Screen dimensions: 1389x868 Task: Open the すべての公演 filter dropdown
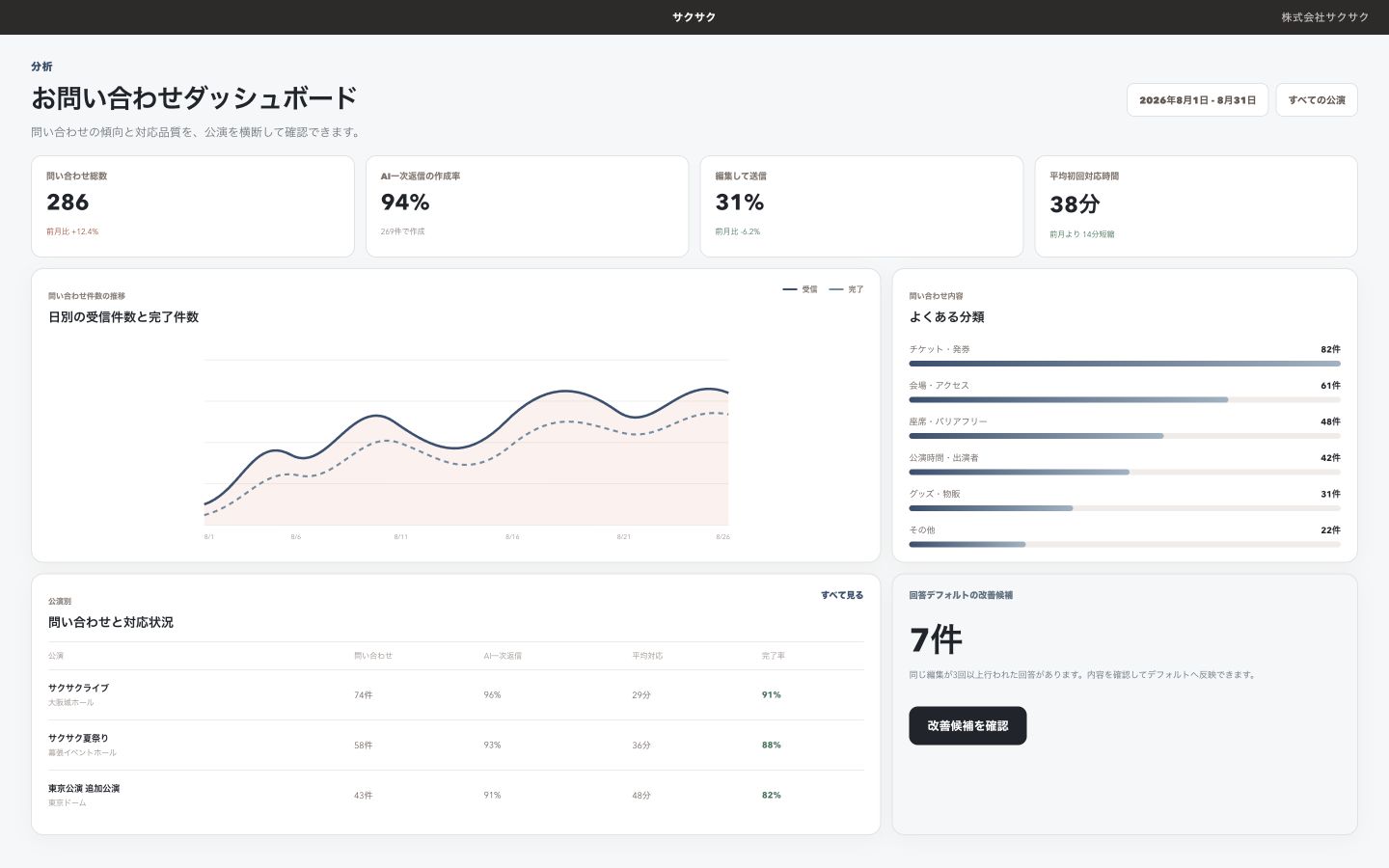click(1317, 100)
